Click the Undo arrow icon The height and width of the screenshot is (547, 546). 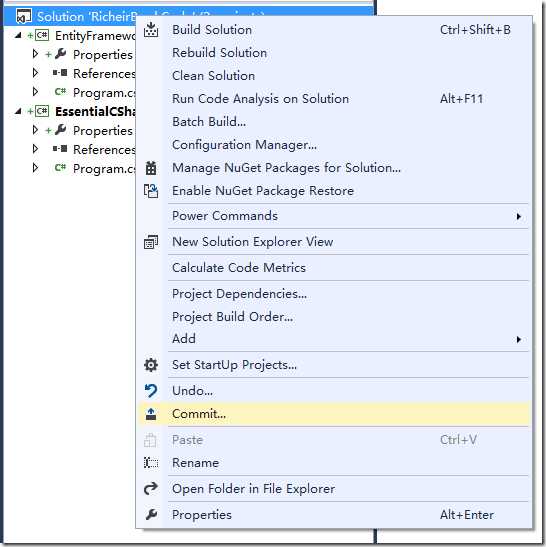tap(151, 391)
